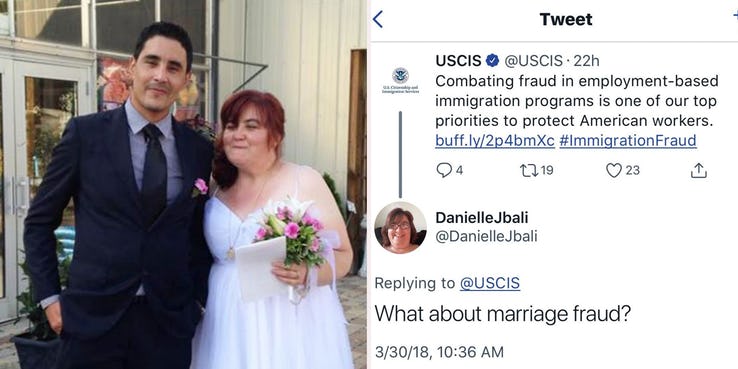Open DanielleJbali's profile picture
The image size is (738, 369).
(401, 228)
